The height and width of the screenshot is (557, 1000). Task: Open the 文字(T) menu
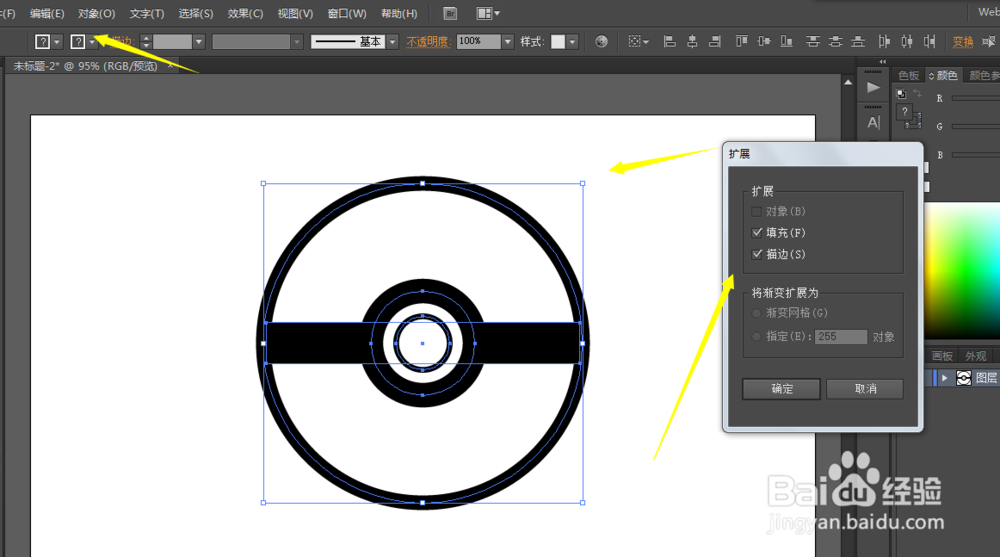click(147, 13)
